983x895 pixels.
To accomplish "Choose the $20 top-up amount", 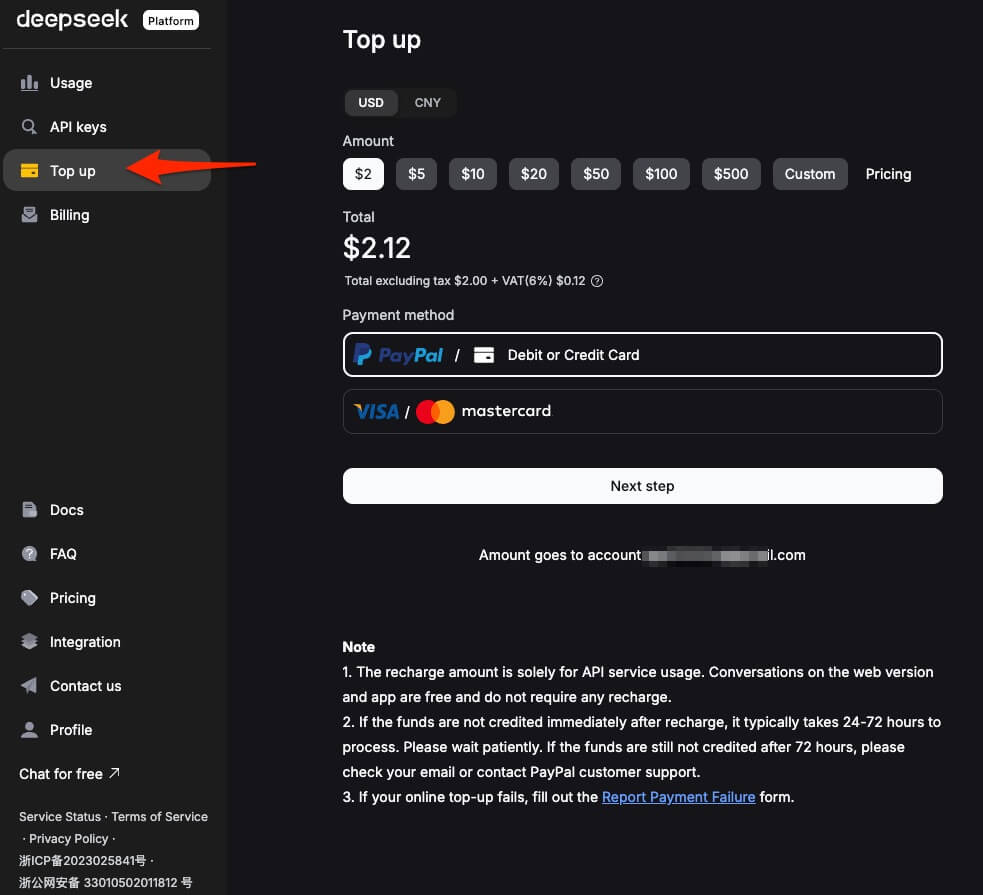I will 534,174.
